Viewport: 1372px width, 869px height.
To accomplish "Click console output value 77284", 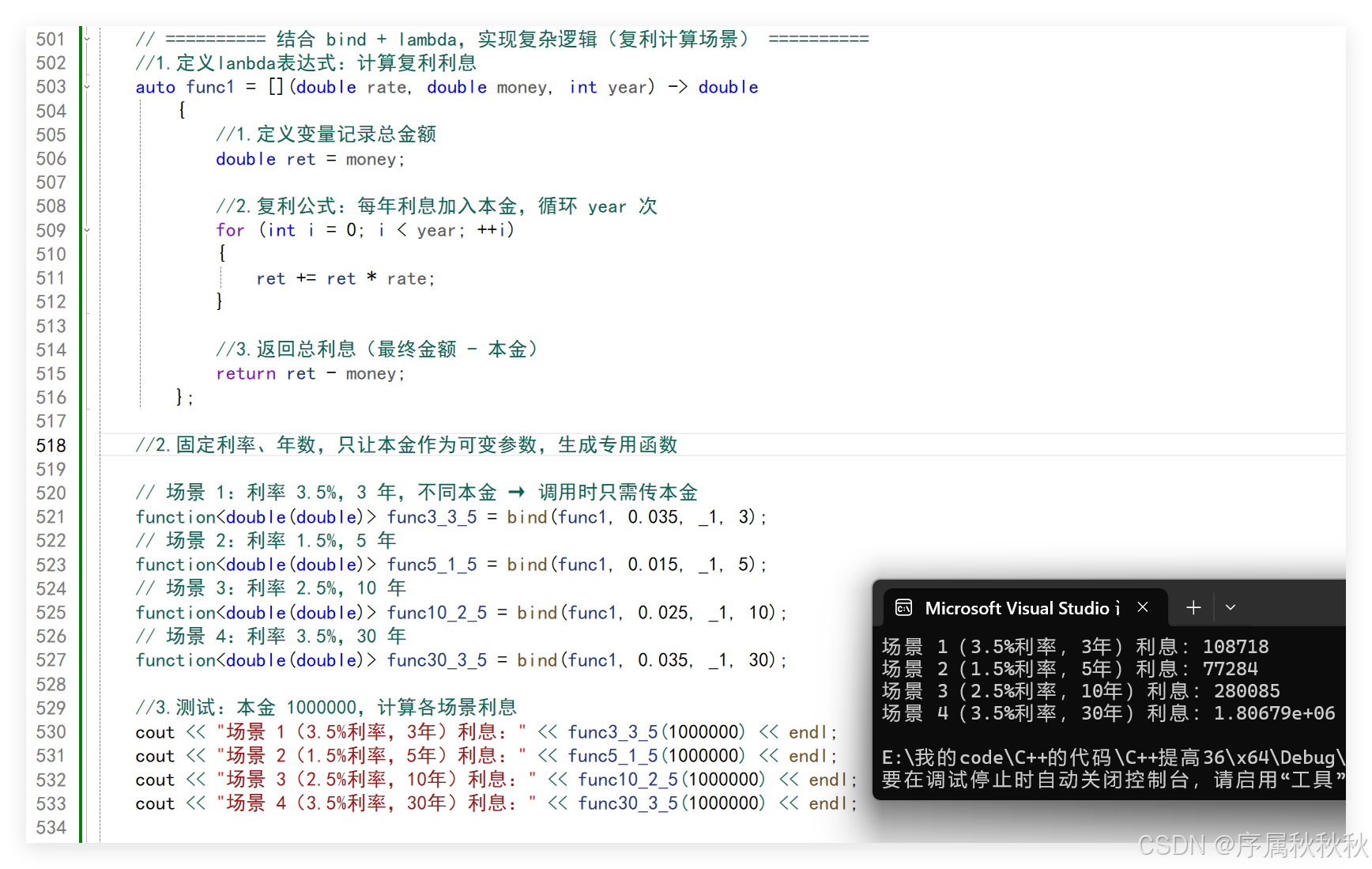I will (x=1230, y=669).
